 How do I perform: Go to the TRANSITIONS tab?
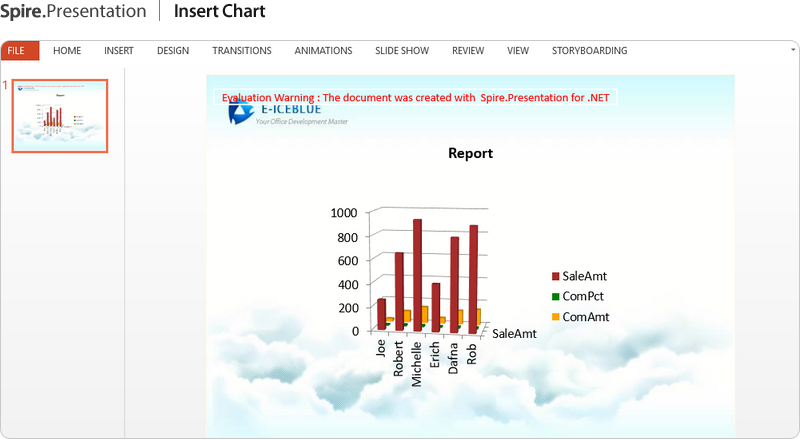[241, 51]
